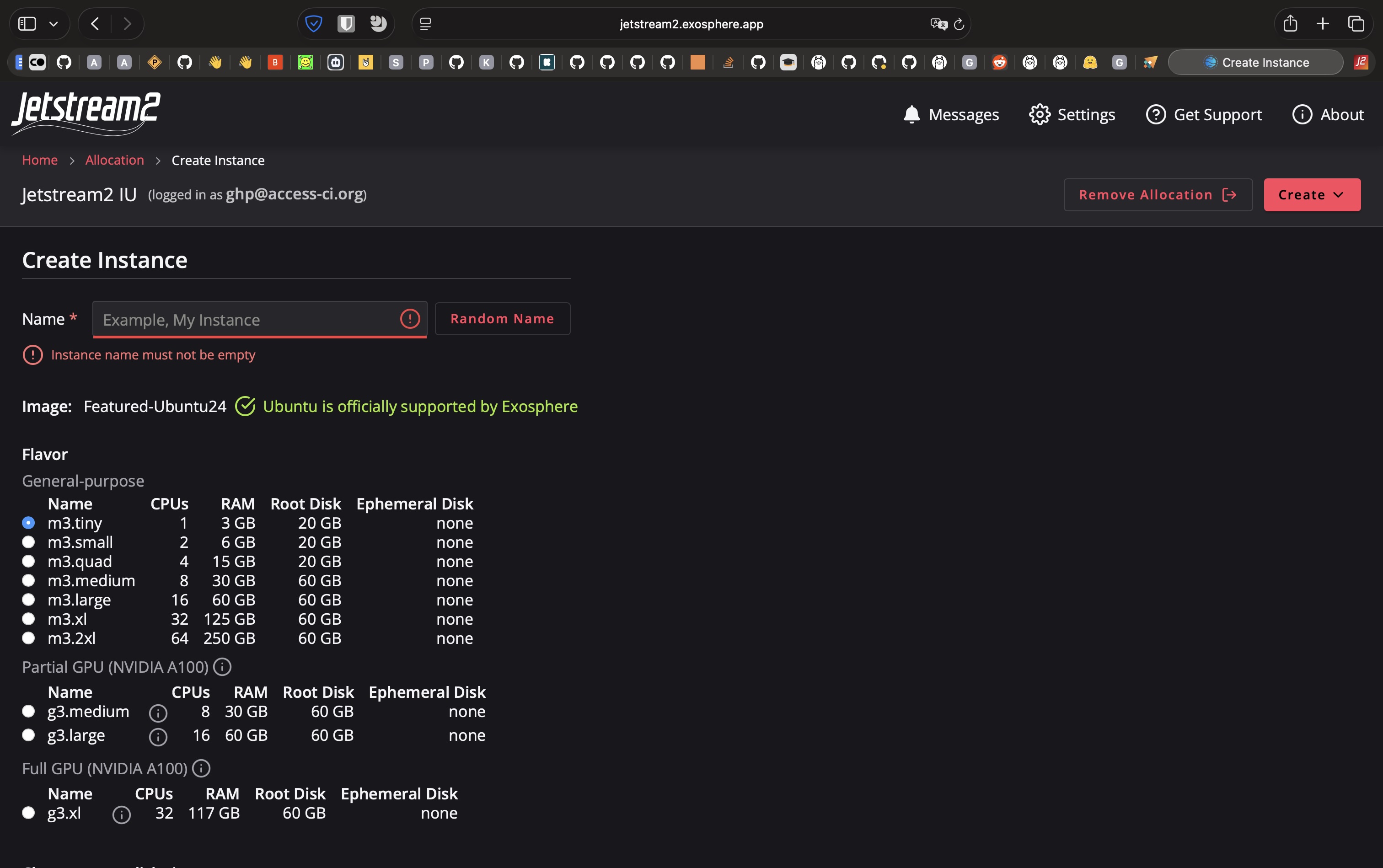Switch to the CO pinned tab
Screen dimensions: 1383x868
click(38, 62)
